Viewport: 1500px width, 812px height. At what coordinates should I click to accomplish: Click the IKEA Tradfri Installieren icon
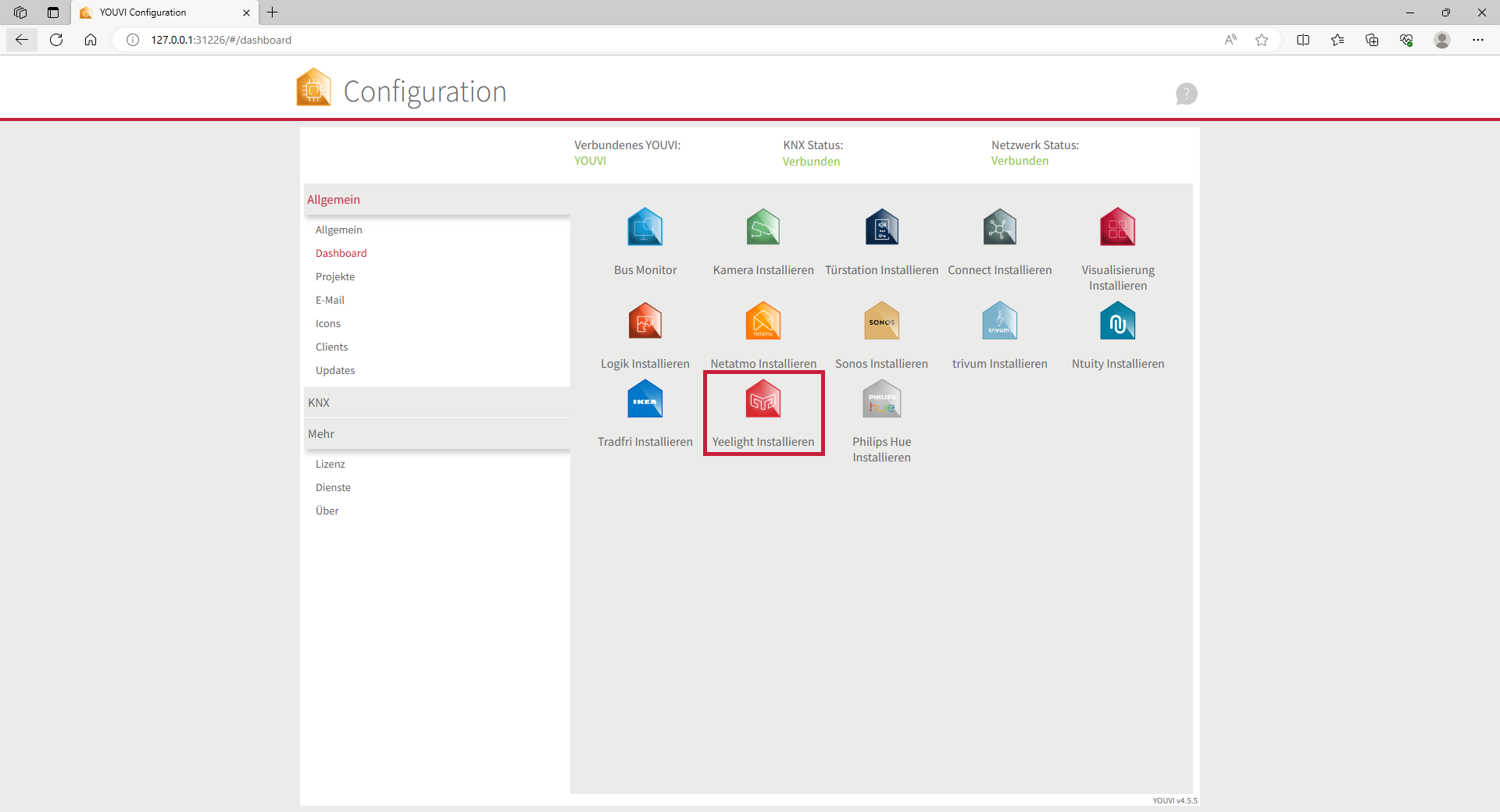point(645,399)
